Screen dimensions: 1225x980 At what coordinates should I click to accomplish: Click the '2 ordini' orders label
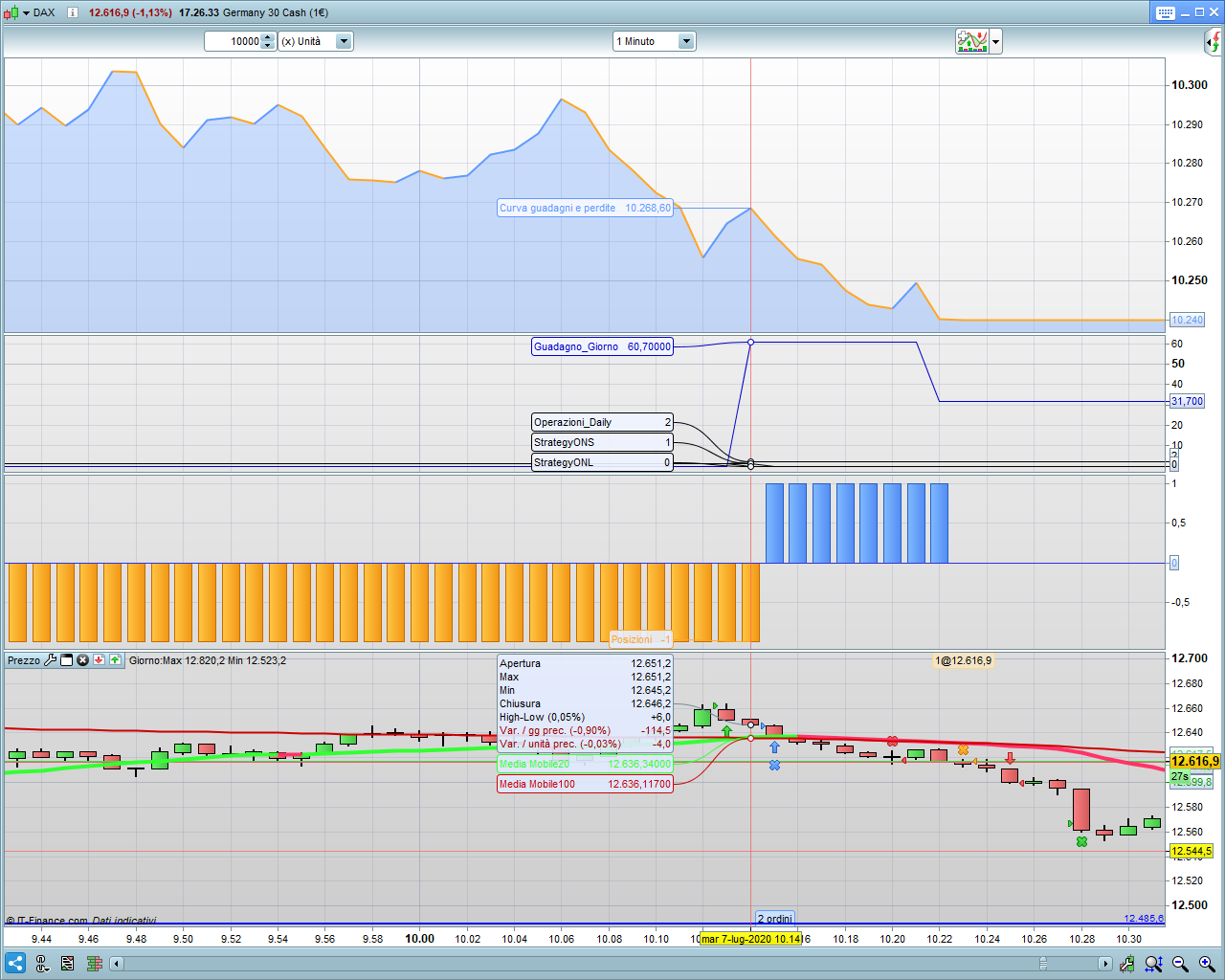[775, 919]
